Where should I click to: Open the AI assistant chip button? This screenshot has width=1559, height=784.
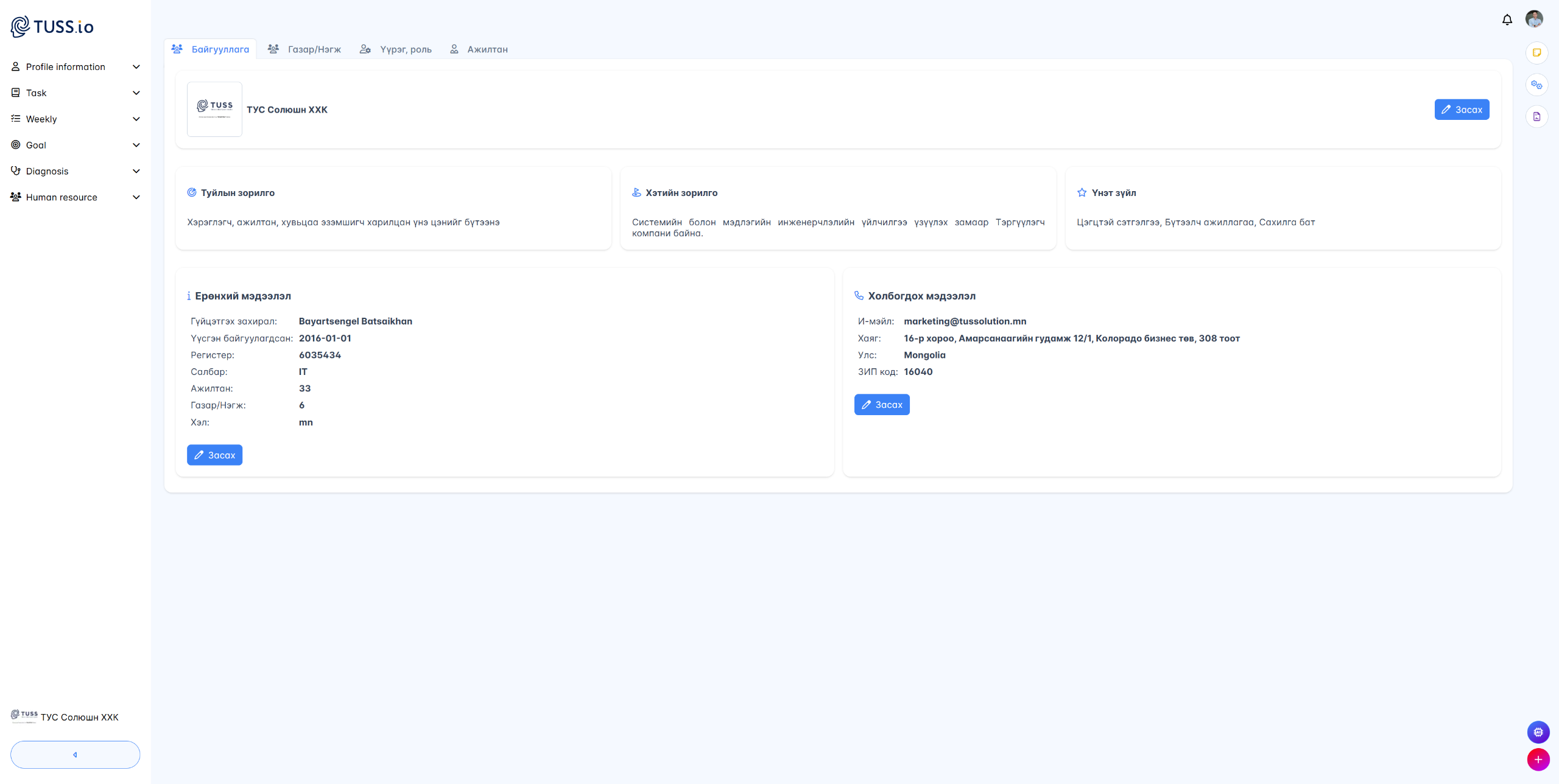point(1538,732)
